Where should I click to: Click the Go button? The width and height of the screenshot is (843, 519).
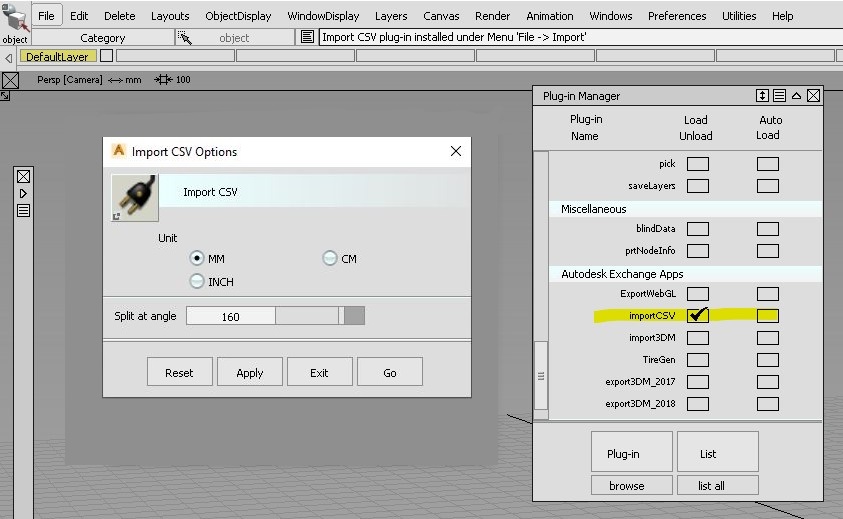pyautogui.click(x=390, y=372)
